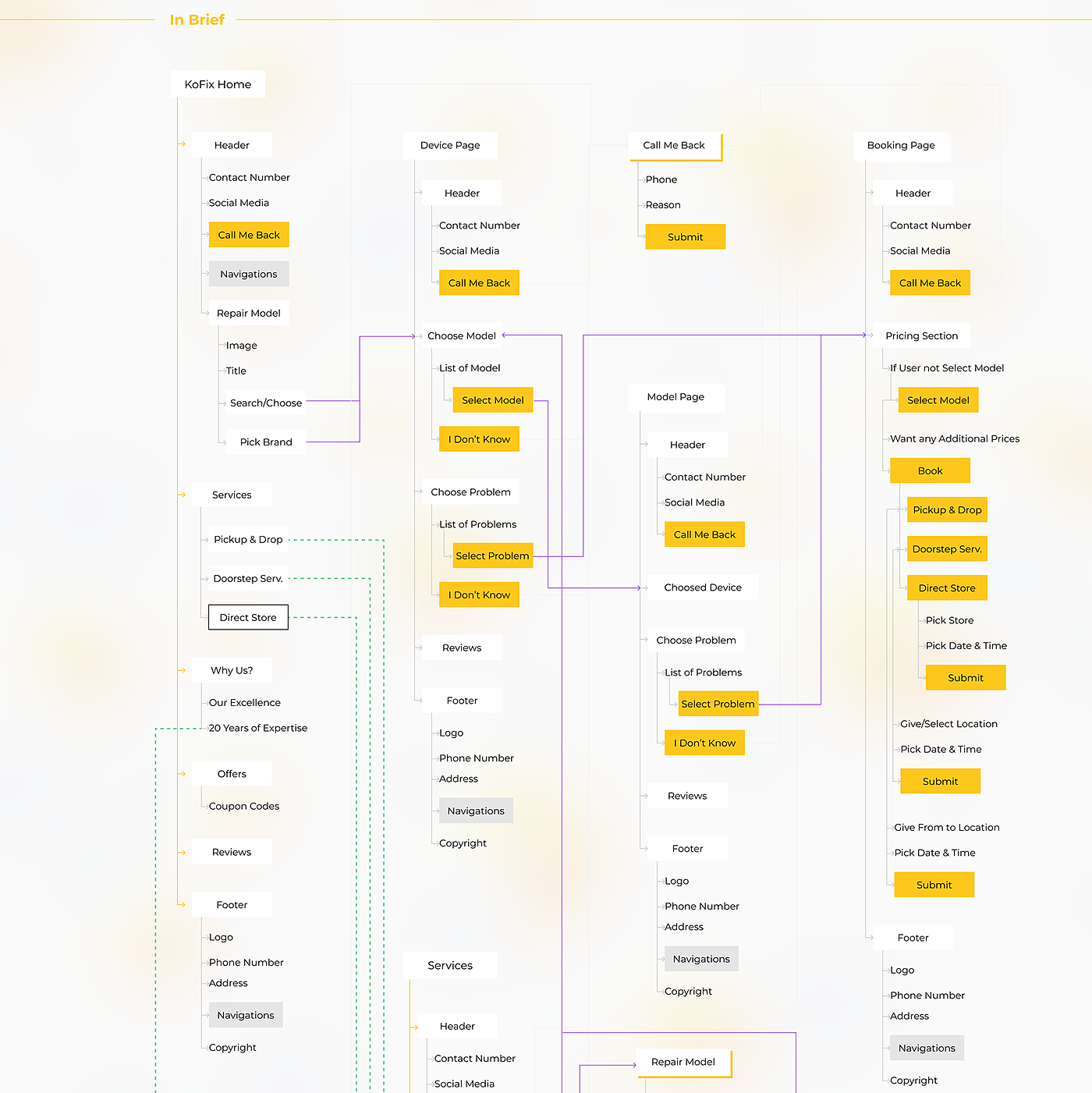
Task: Select Phone Number in Booking Page footer
Action: click(x=927, y=995)
